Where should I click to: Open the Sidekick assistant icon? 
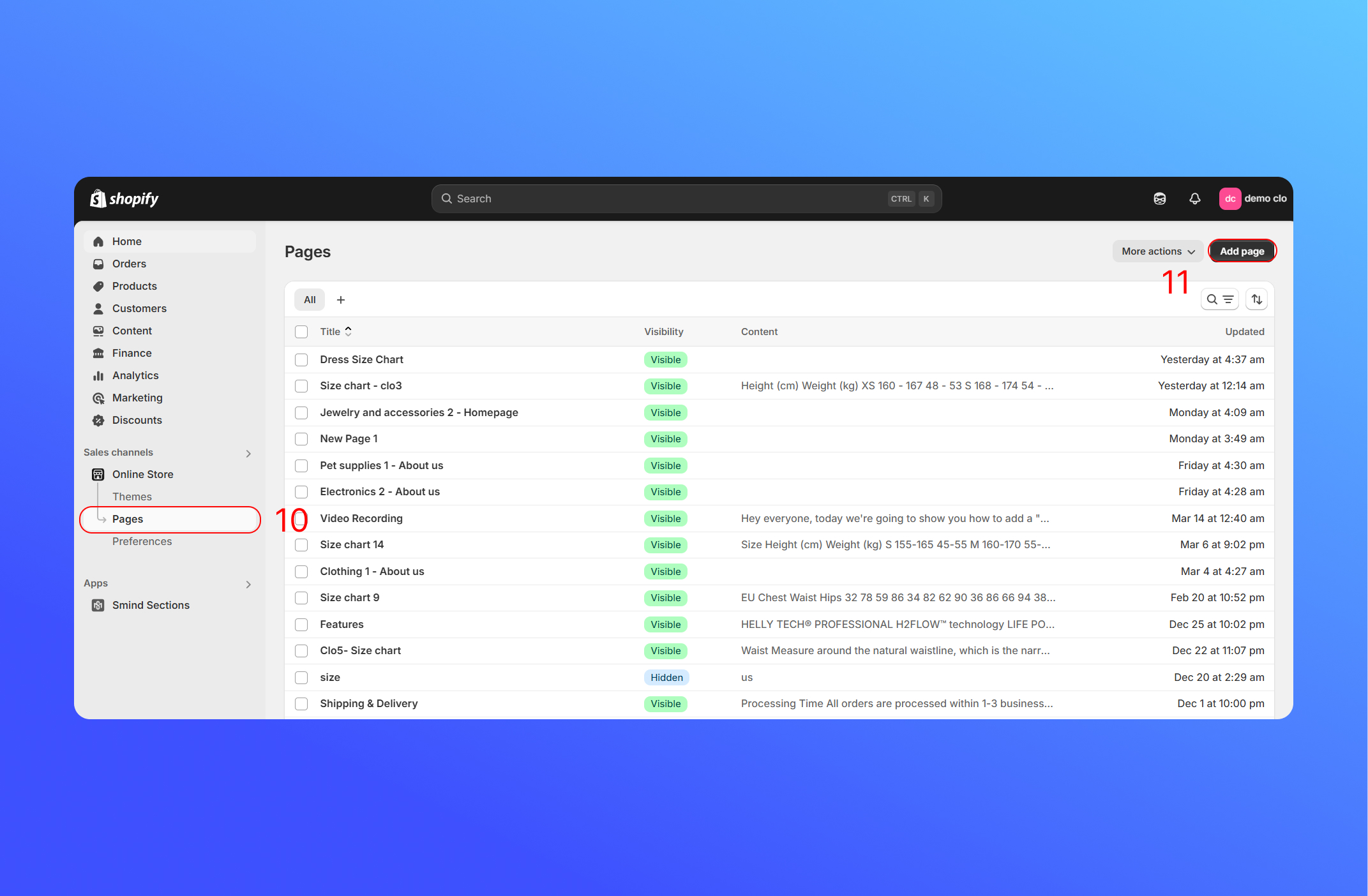pos(1159,198)
